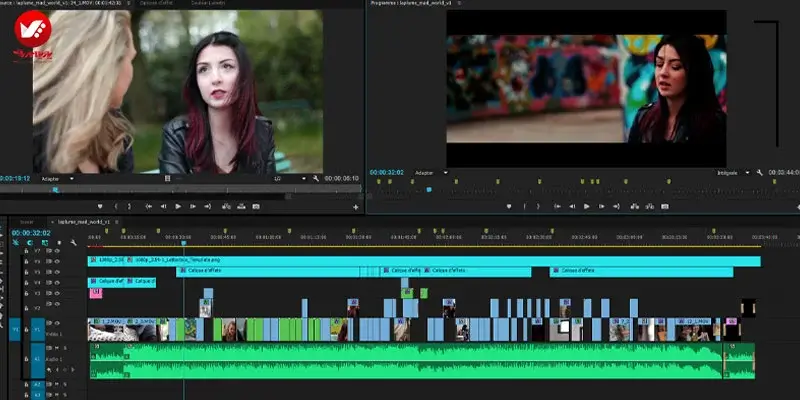Screen dimensions: 800x400
Task: Toggle V1 source patching indicator
Action: pos(15,329)
